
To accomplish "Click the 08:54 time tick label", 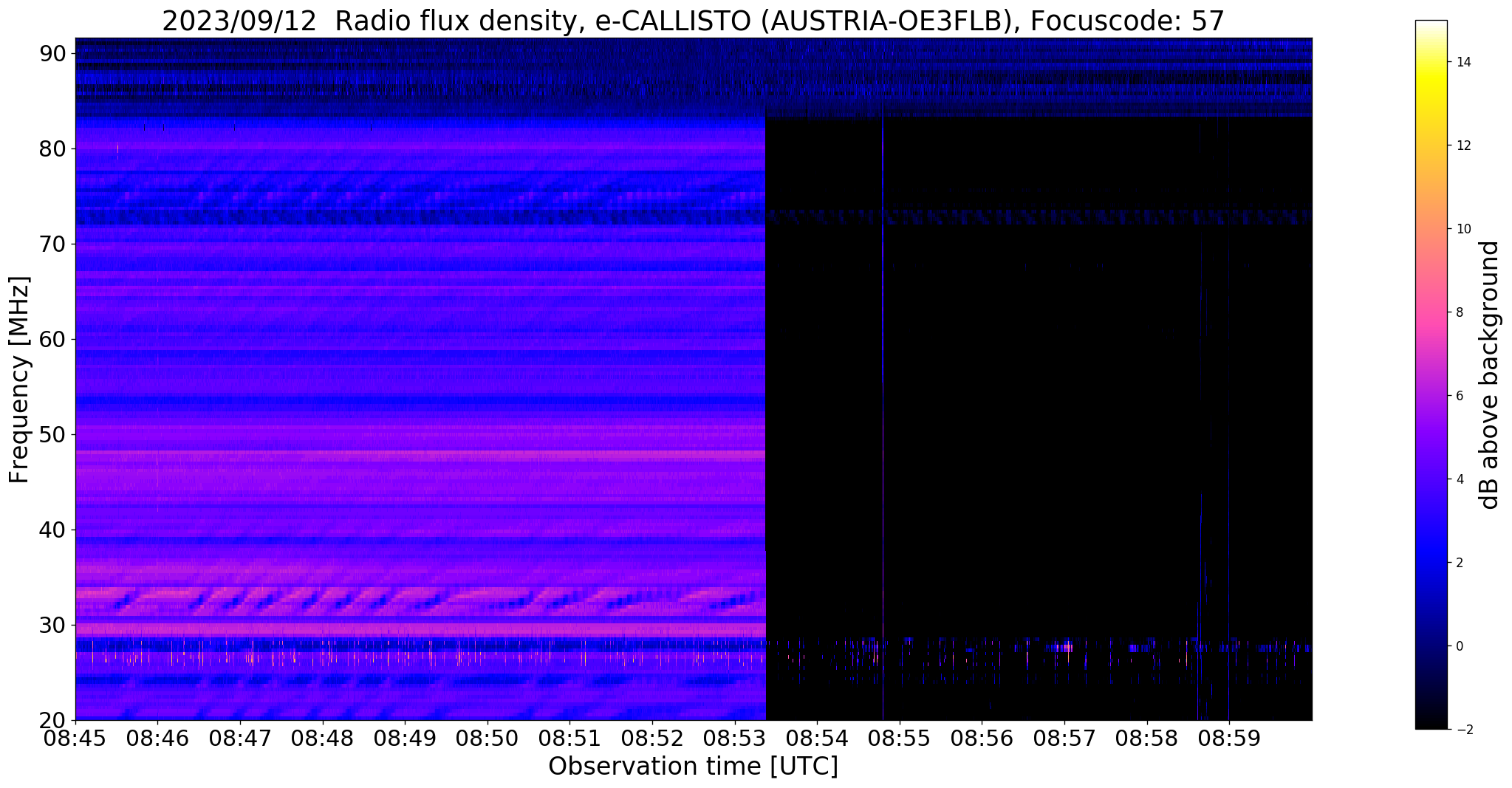I will tap(817, 739).
